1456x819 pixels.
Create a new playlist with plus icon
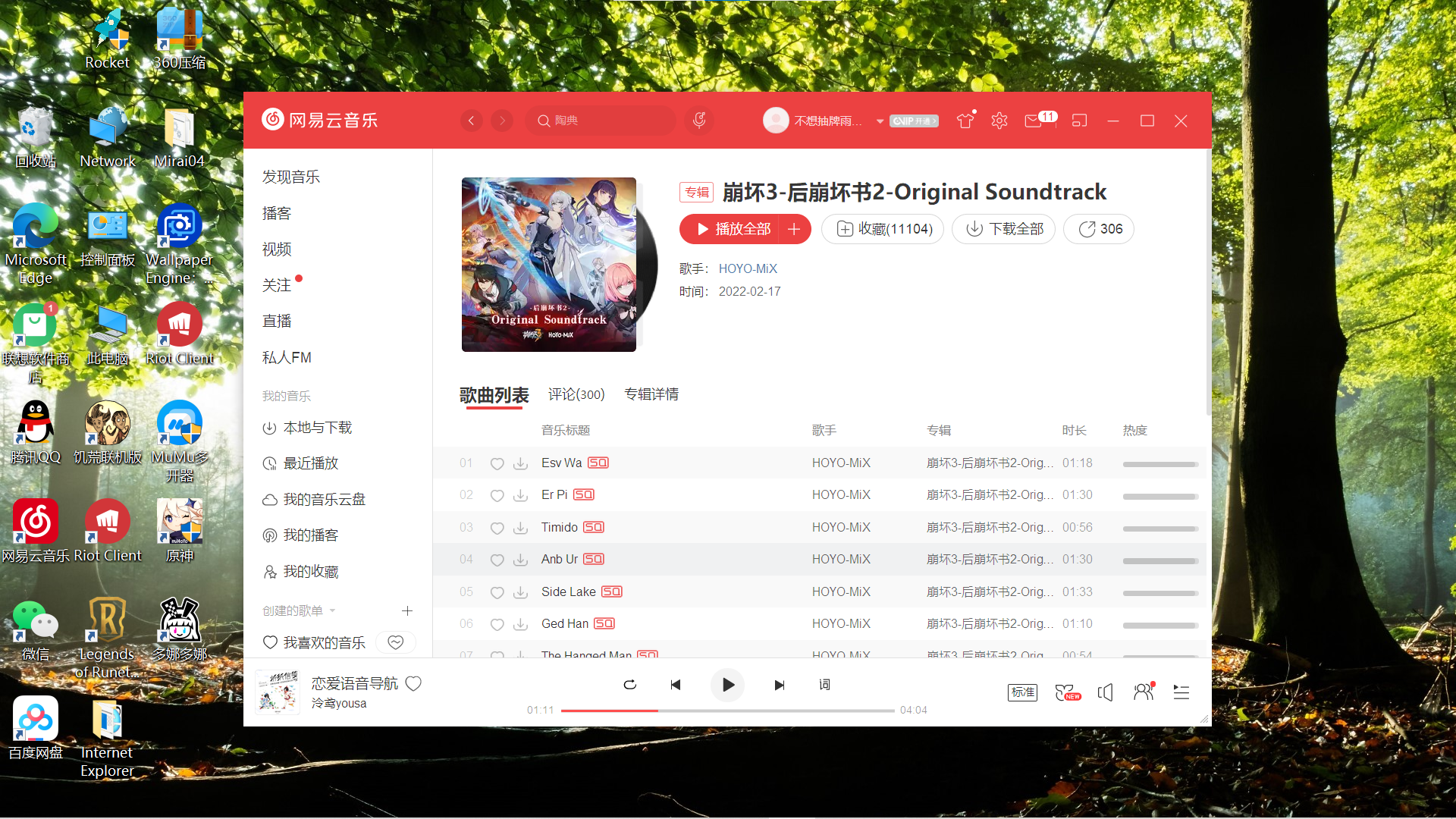pos(407,610)
